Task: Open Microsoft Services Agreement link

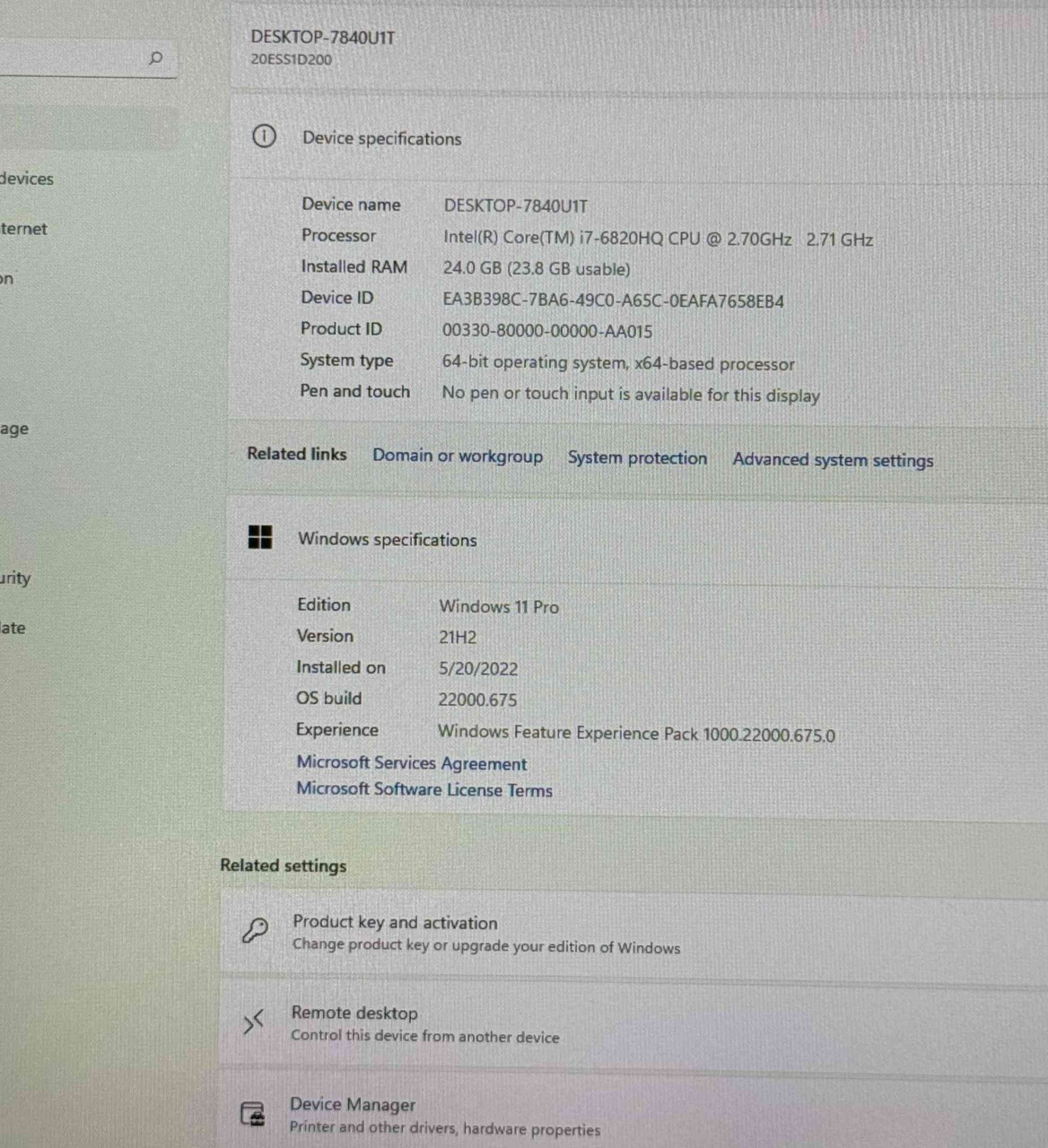Action: (x=412, y=762)
